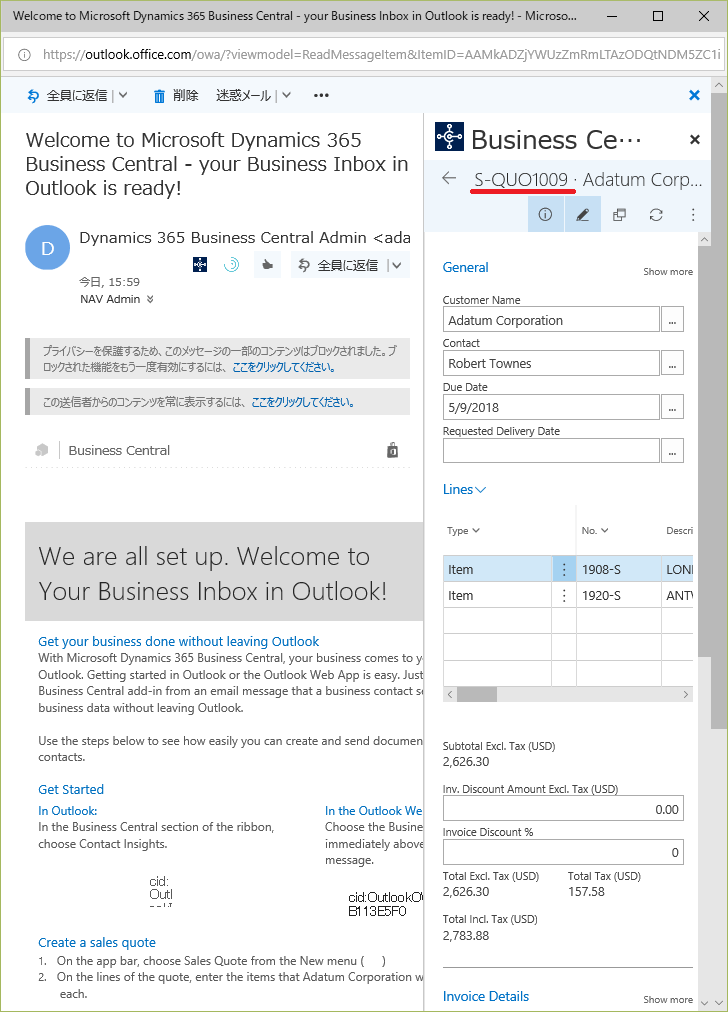
Task: Select the Item type cell in the 1908-S row
Action: click(497, 569)
